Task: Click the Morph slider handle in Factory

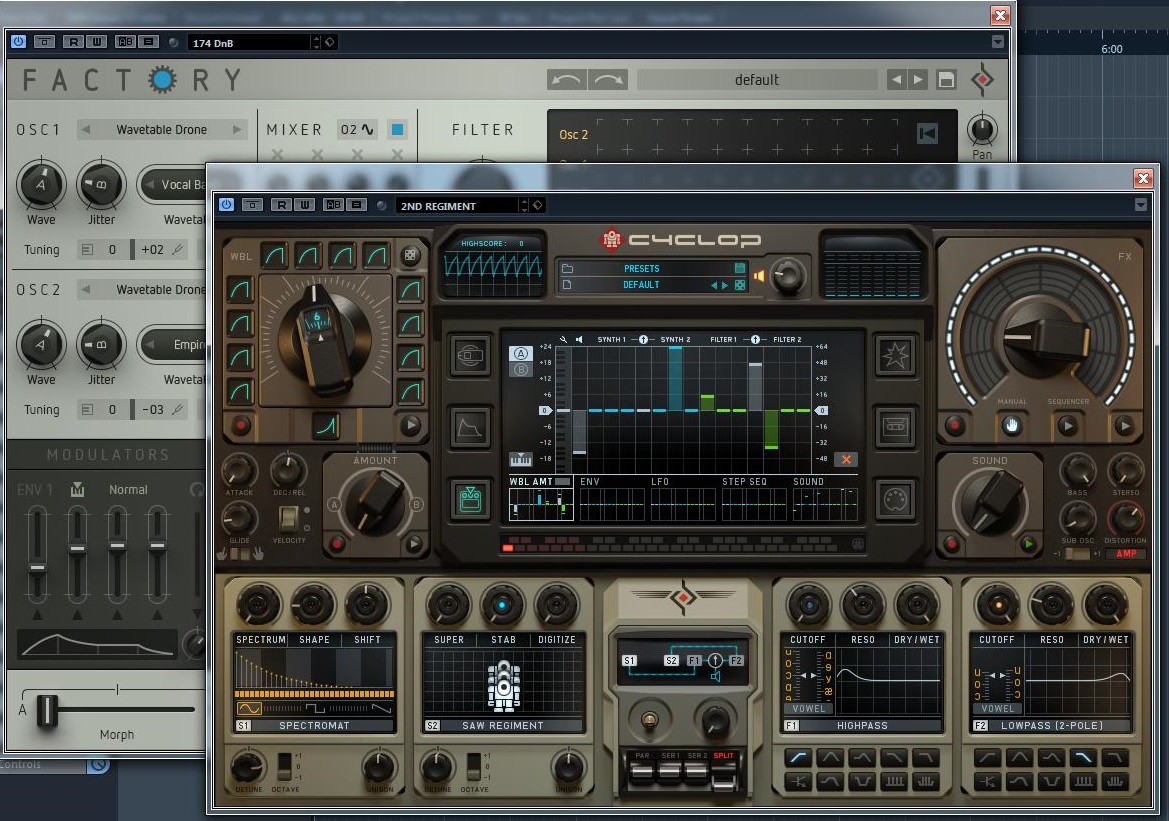Action: (x=47, y=709)
